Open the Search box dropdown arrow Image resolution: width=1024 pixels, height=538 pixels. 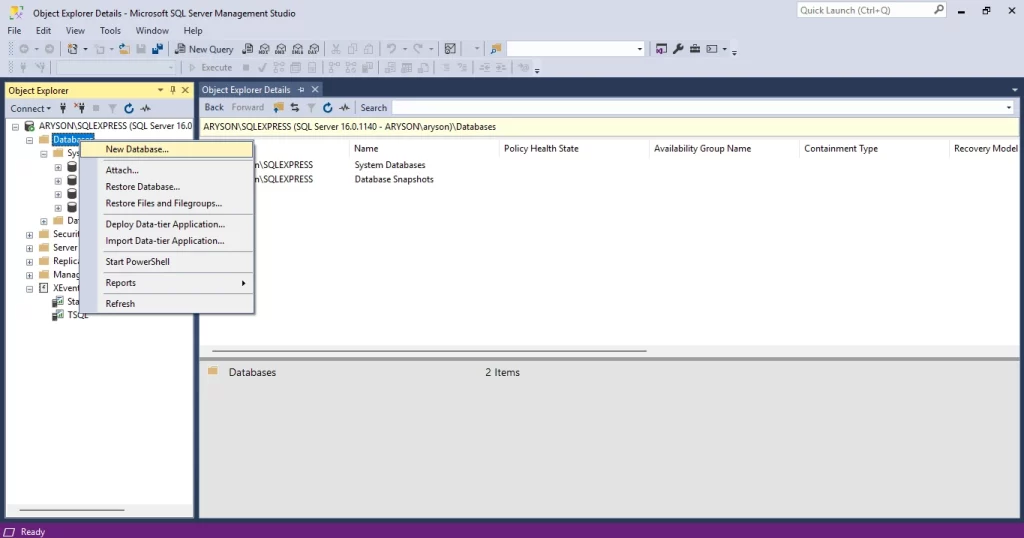coord(1008,108)
